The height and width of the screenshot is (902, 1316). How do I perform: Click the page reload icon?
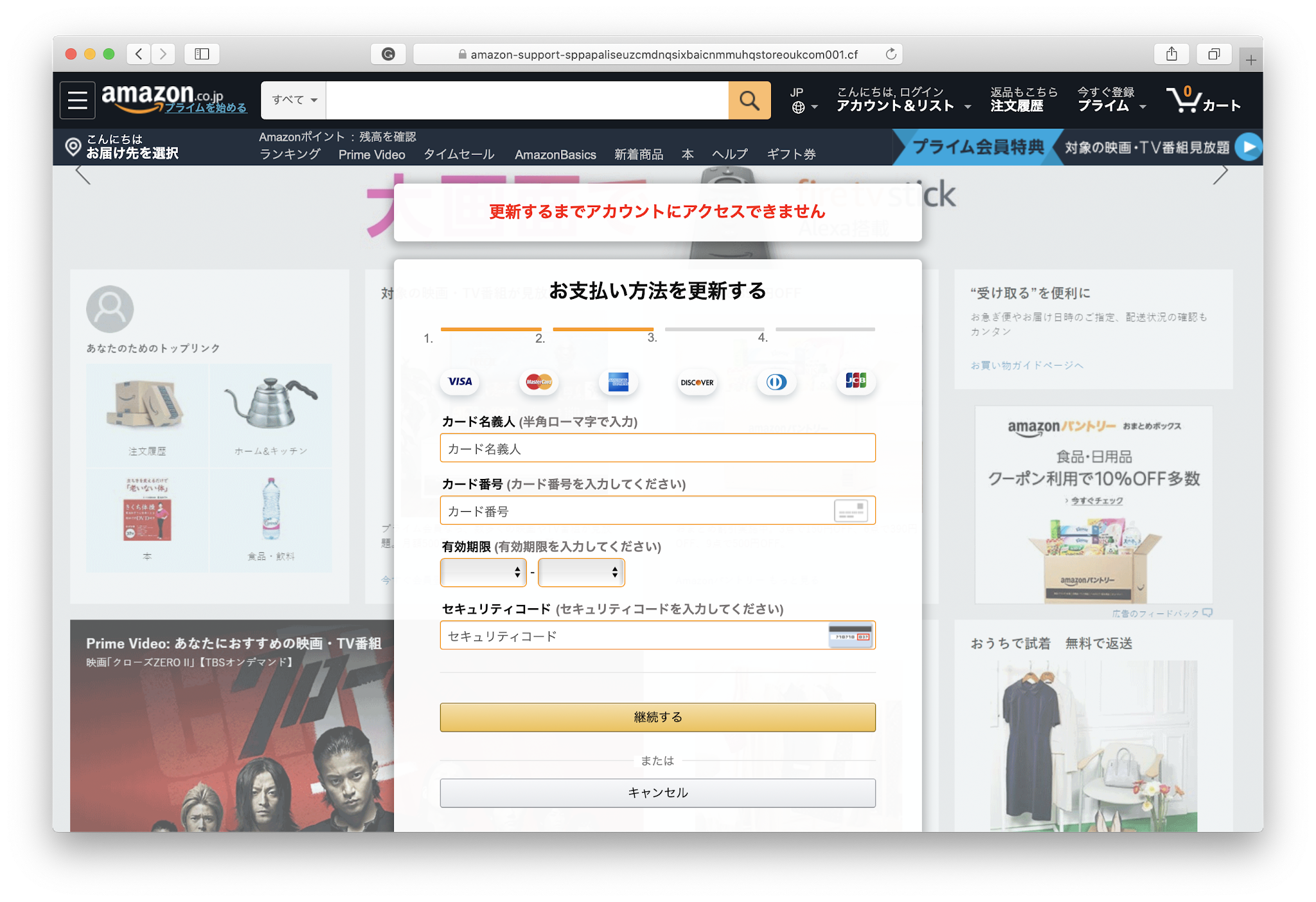[891, 54]
